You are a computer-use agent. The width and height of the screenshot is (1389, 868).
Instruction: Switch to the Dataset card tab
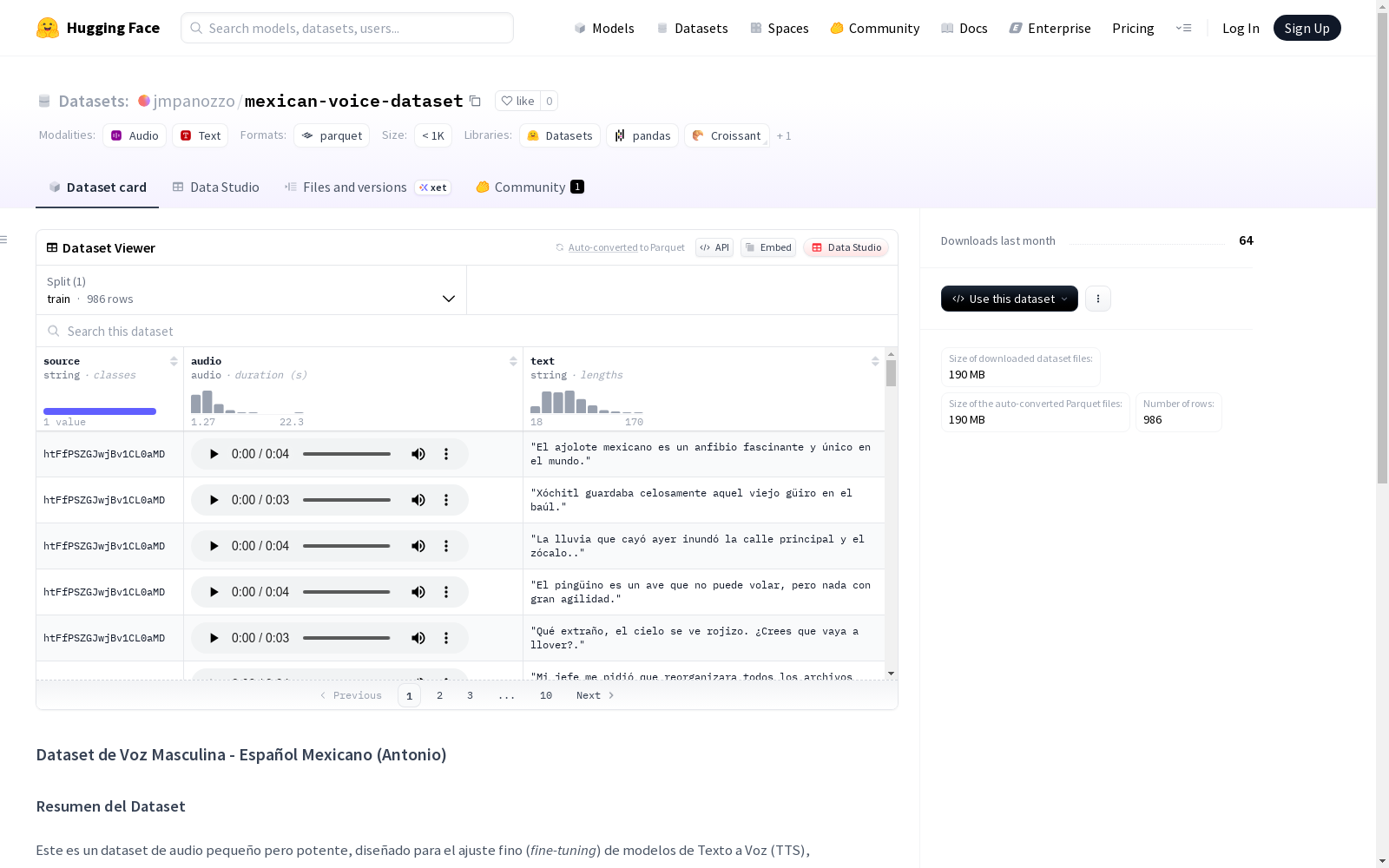(x=97, y=187)
